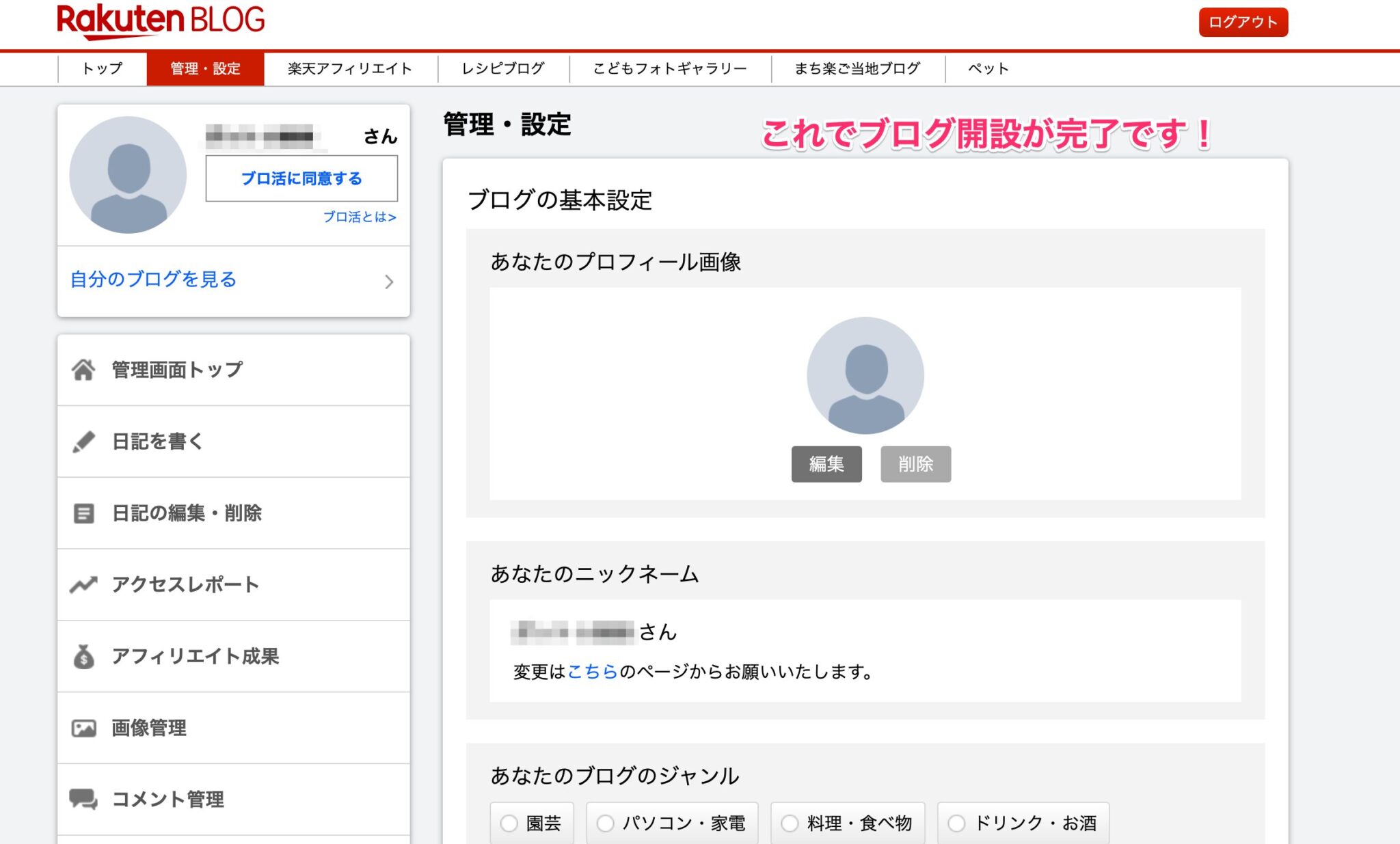Click 削除 to remove the profile image
Image resolution: width=1400 pixels, height=844 pixels.
coord(915,464)
